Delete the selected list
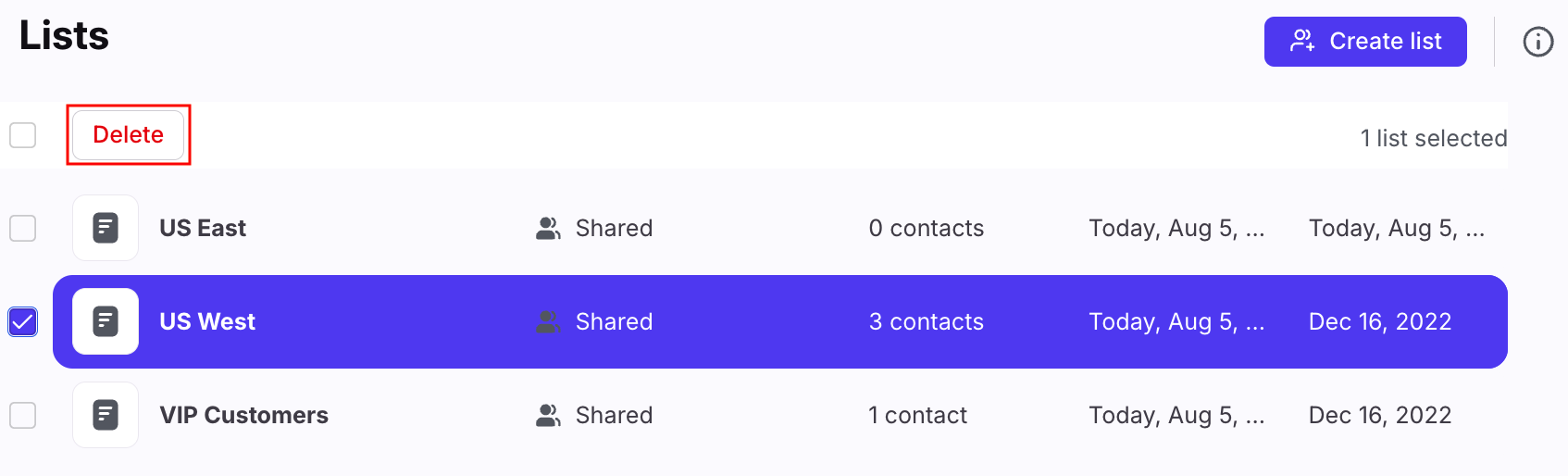This screenshot has height=476, width=1568. 129,135
